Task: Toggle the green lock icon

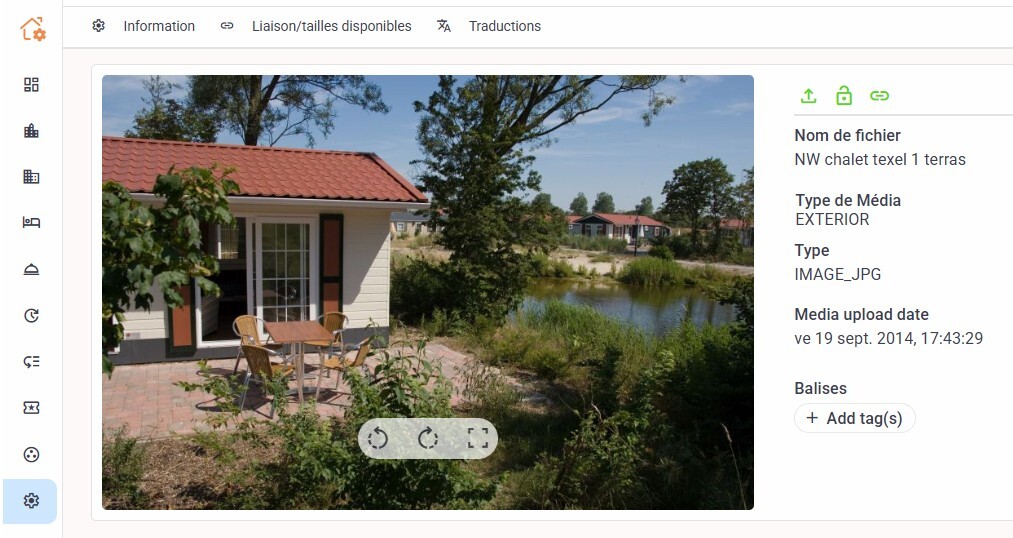Action: click(844, 96)
